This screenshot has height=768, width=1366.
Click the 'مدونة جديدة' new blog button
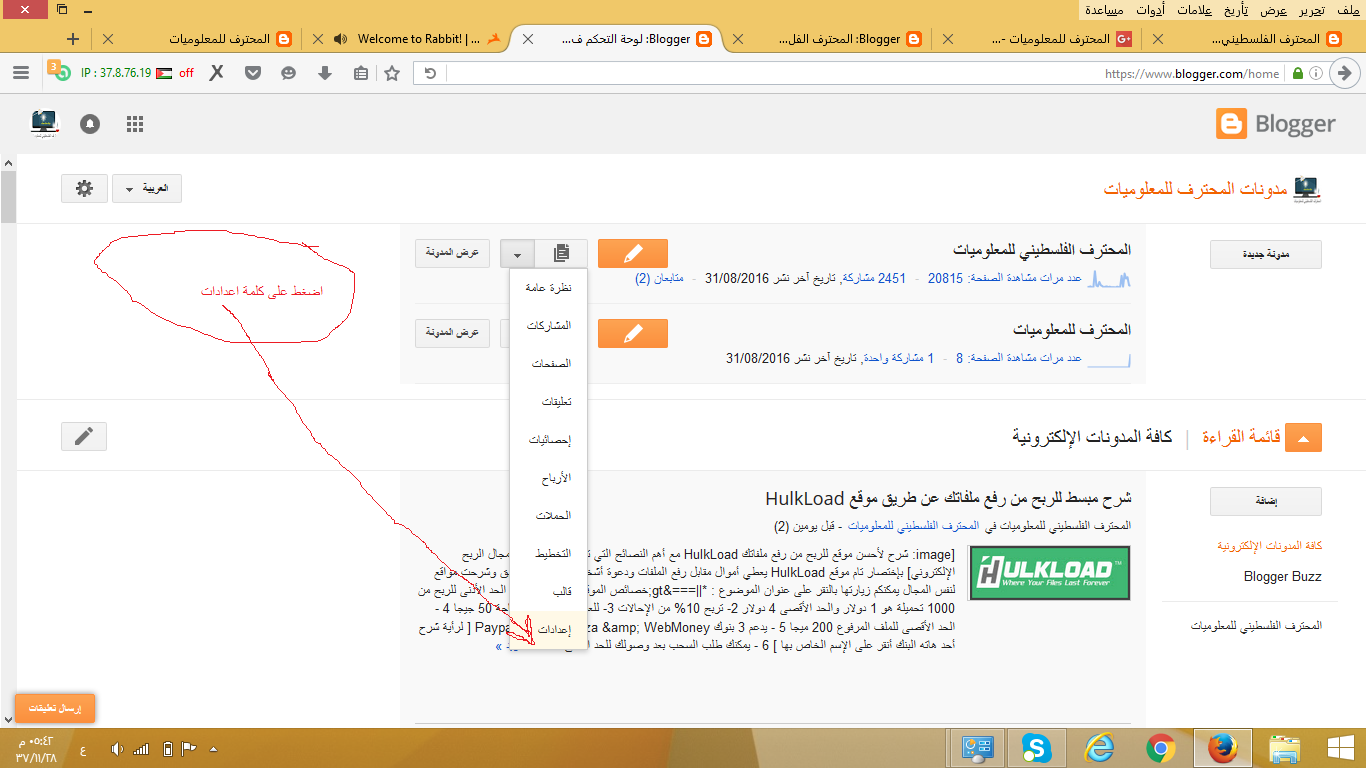(1265, 254)
